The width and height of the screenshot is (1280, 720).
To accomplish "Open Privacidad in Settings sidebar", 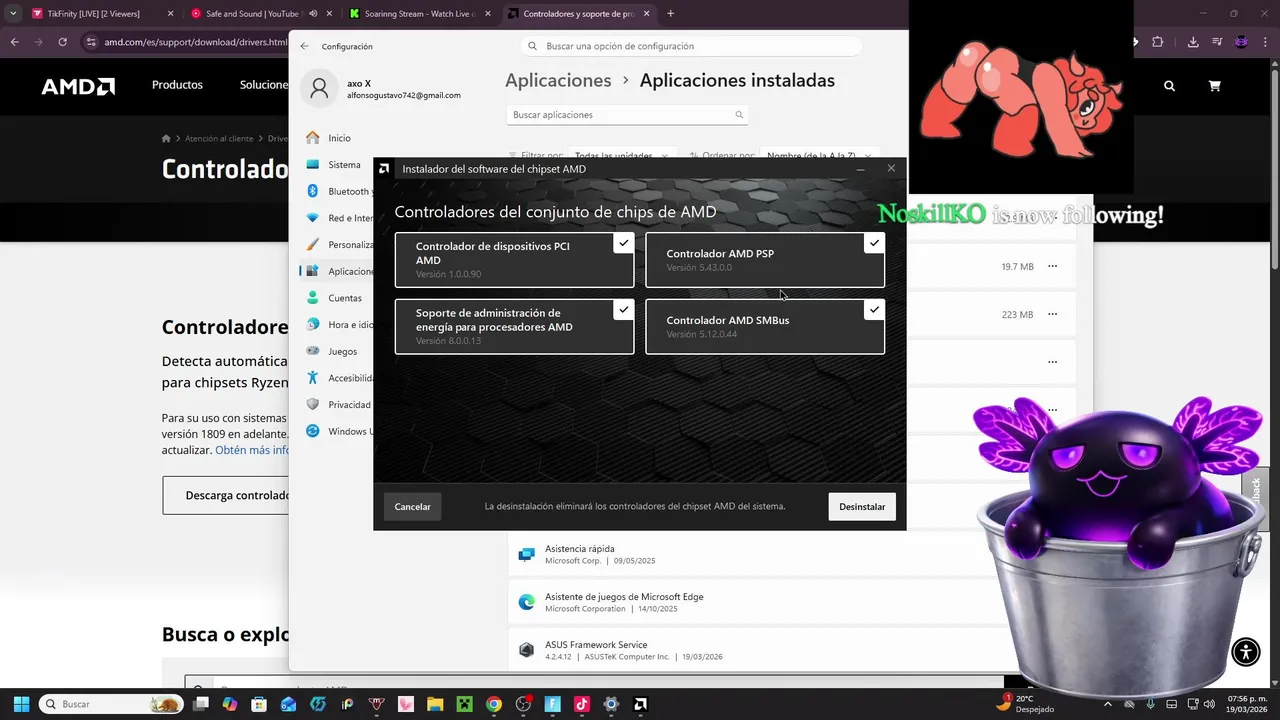I will 335,405.
